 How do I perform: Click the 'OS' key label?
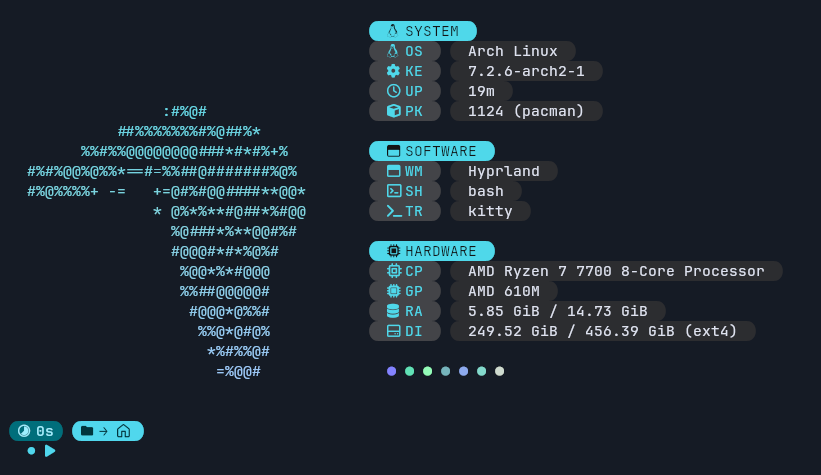414,51
